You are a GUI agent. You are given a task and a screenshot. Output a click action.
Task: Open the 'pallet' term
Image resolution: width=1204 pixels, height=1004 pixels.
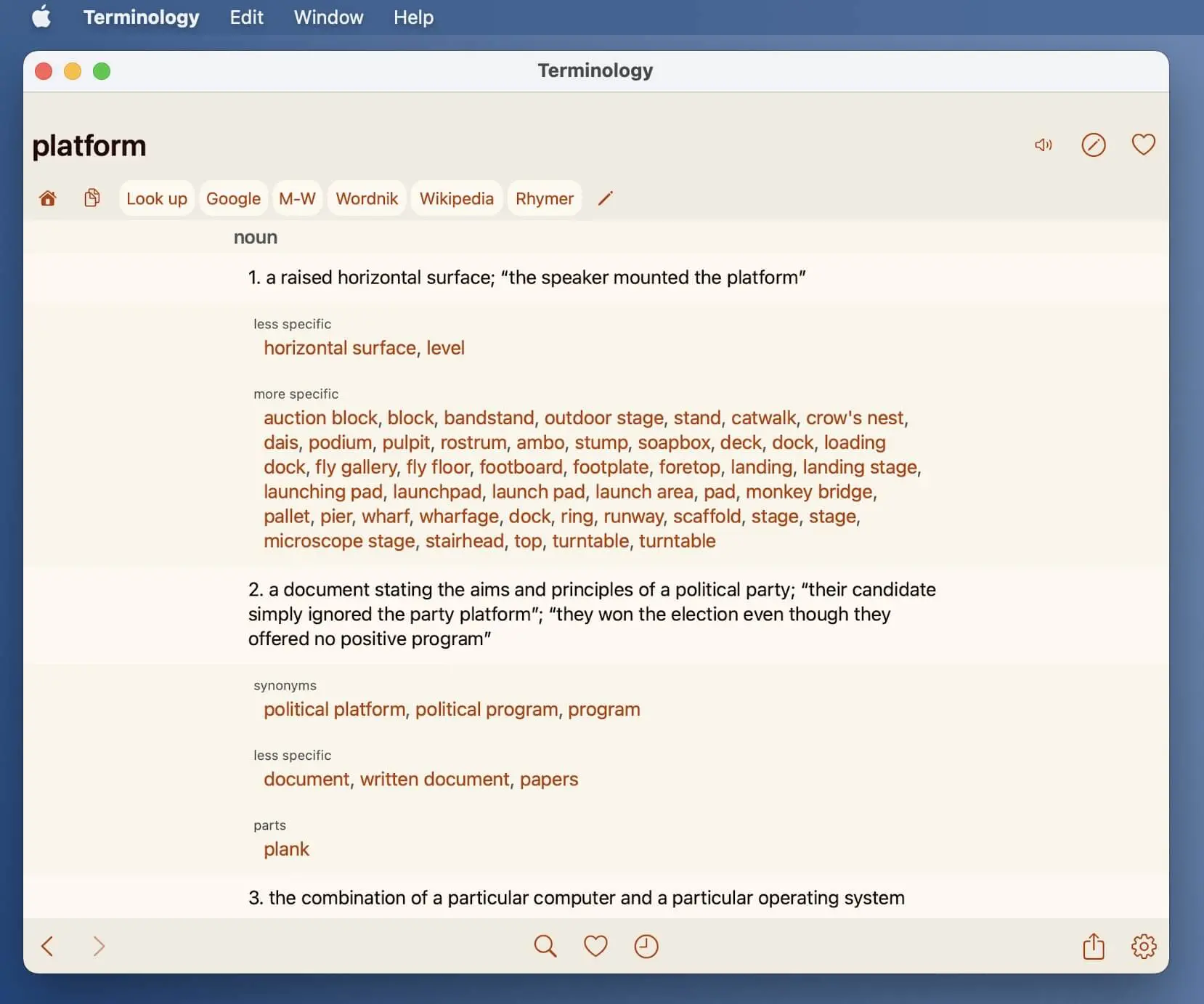pyautogui.click(x=287, y=517)
